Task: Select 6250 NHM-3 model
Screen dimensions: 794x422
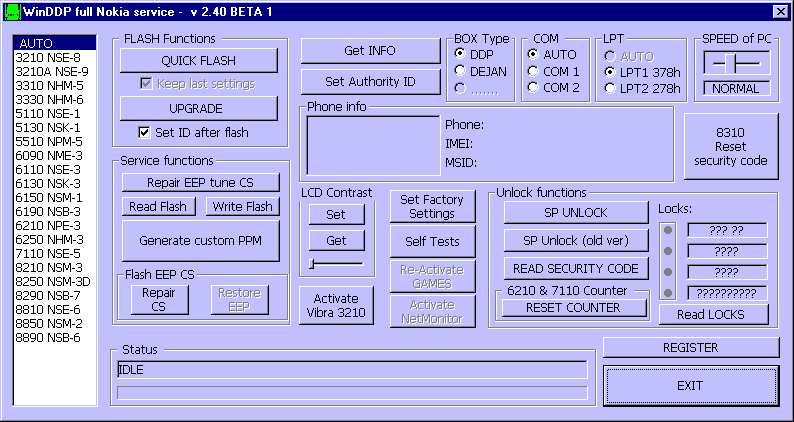Action: point(55,239)
